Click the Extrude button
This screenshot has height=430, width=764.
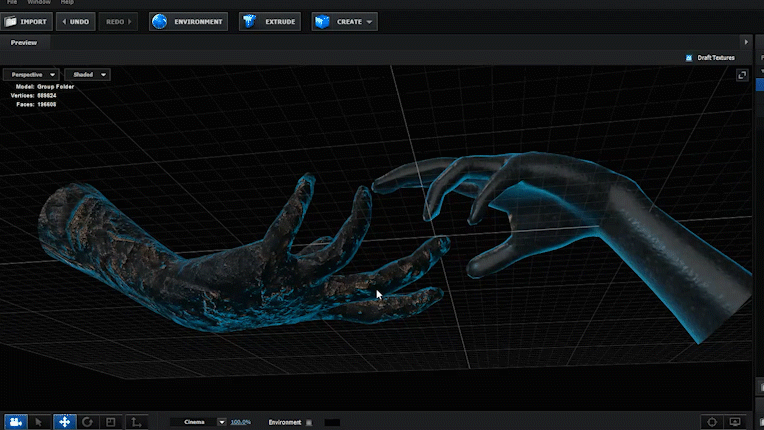[270, 21]
